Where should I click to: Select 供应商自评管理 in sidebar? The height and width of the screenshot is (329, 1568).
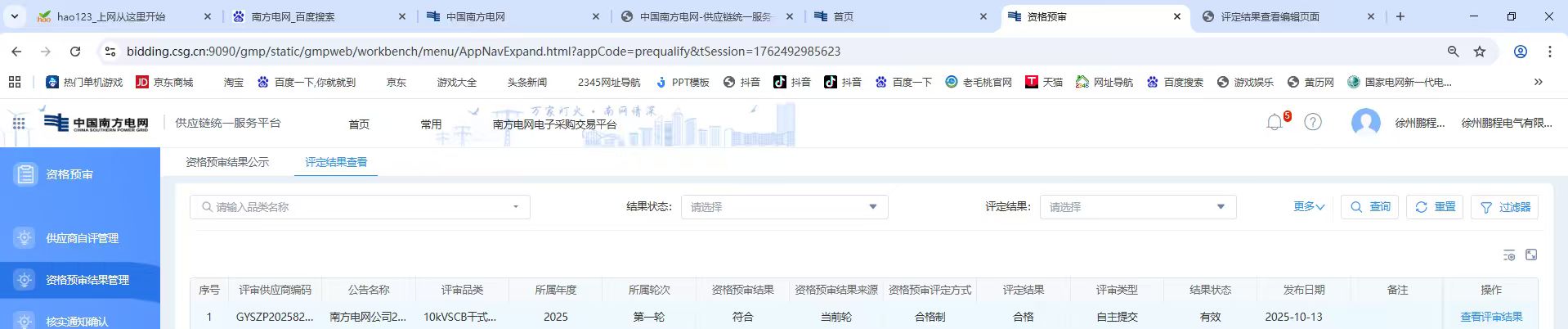(x=82, y=238)
